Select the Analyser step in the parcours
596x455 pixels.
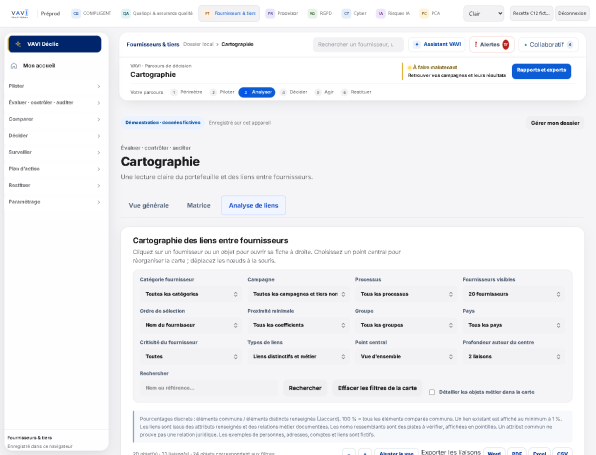257,92
